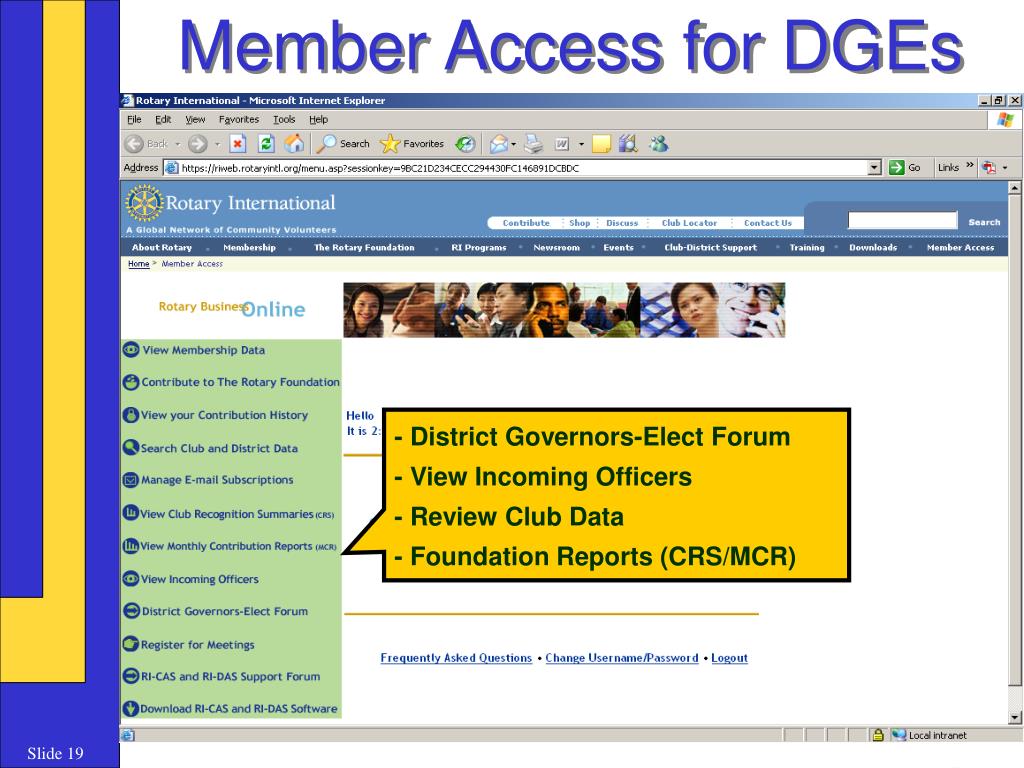Open View Club Recognition Summaries (CRS)

229,514
